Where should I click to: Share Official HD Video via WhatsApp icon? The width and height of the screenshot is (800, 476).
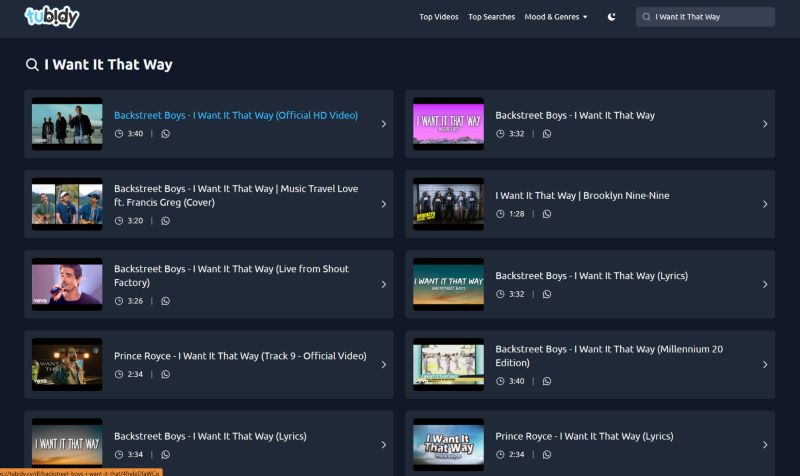pos(166,134)
